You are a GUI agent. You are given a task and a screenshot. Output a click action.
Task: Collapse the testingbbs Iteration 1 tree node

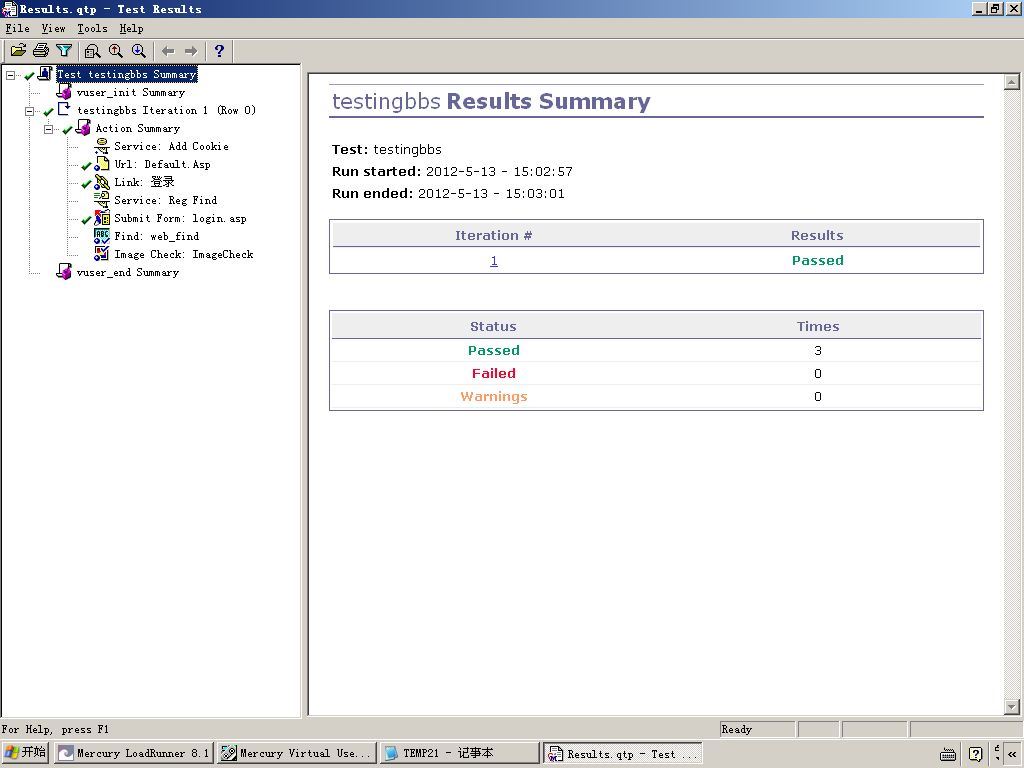coord(29,111)
